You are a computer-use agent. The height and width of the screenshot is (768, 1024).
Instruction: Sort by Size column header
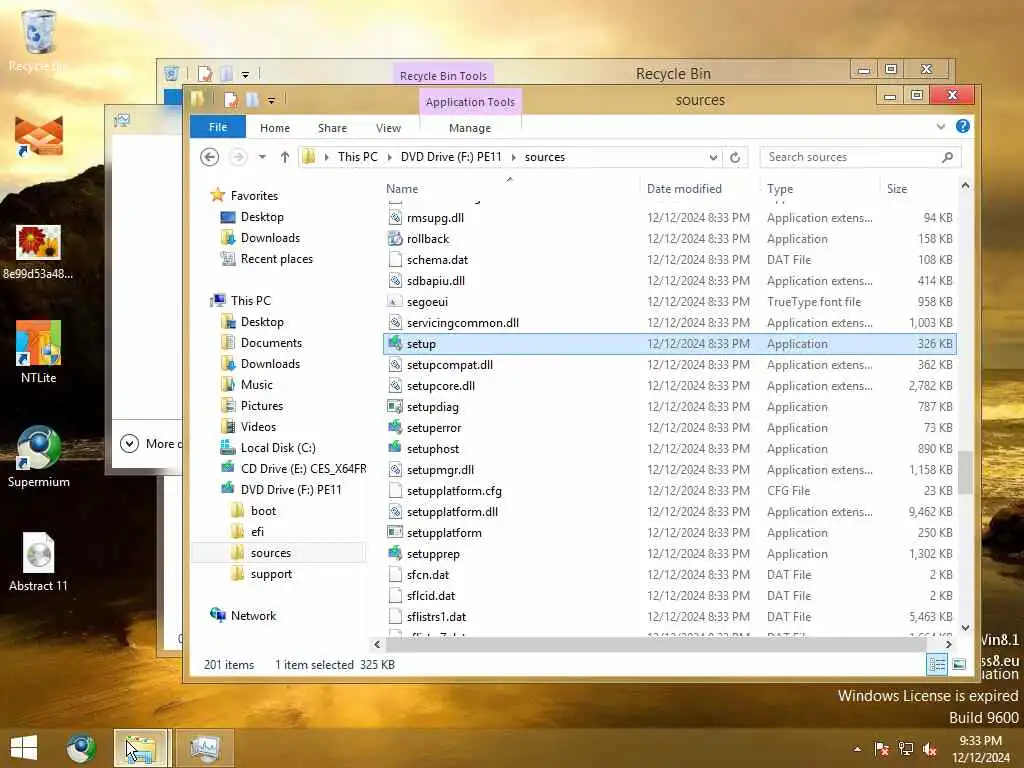click(897, 189)
